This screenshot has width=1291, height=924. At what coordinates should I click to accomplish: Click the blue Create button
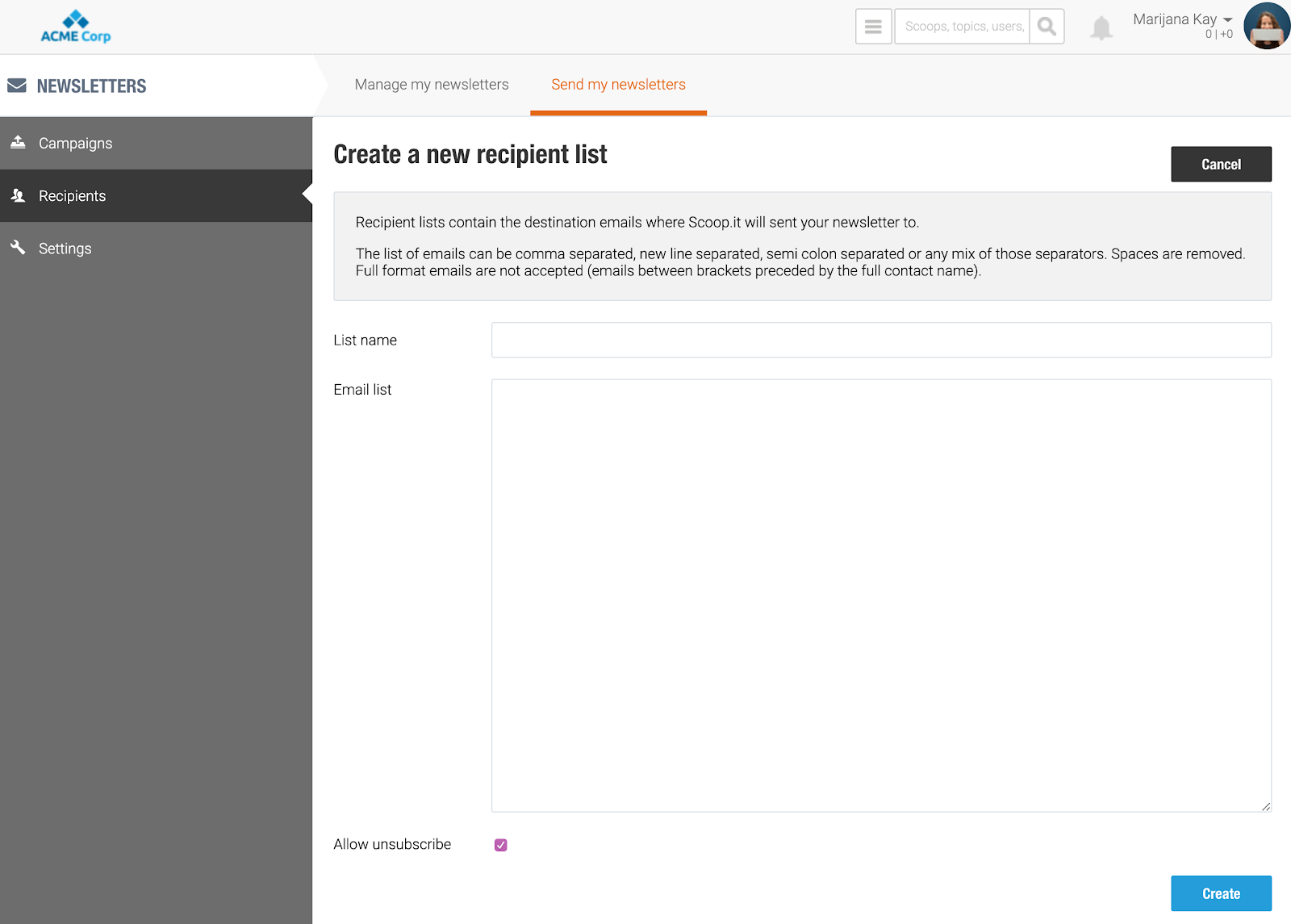[x=1221, y=893]
